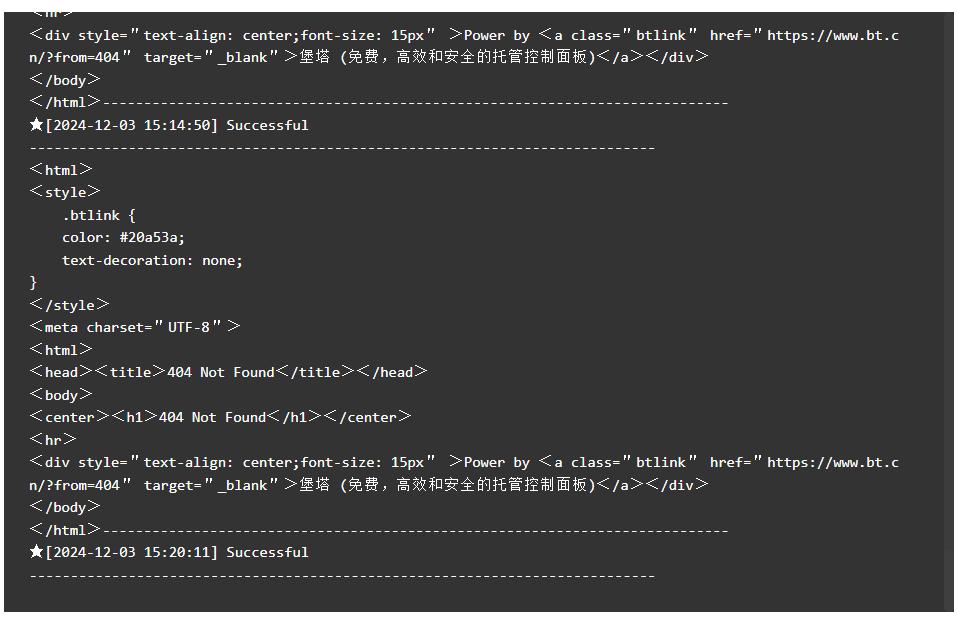The width and height of the screenshot is (957, 621).
Task: Click the title 404 Not Found text
Action: (220, 372)
